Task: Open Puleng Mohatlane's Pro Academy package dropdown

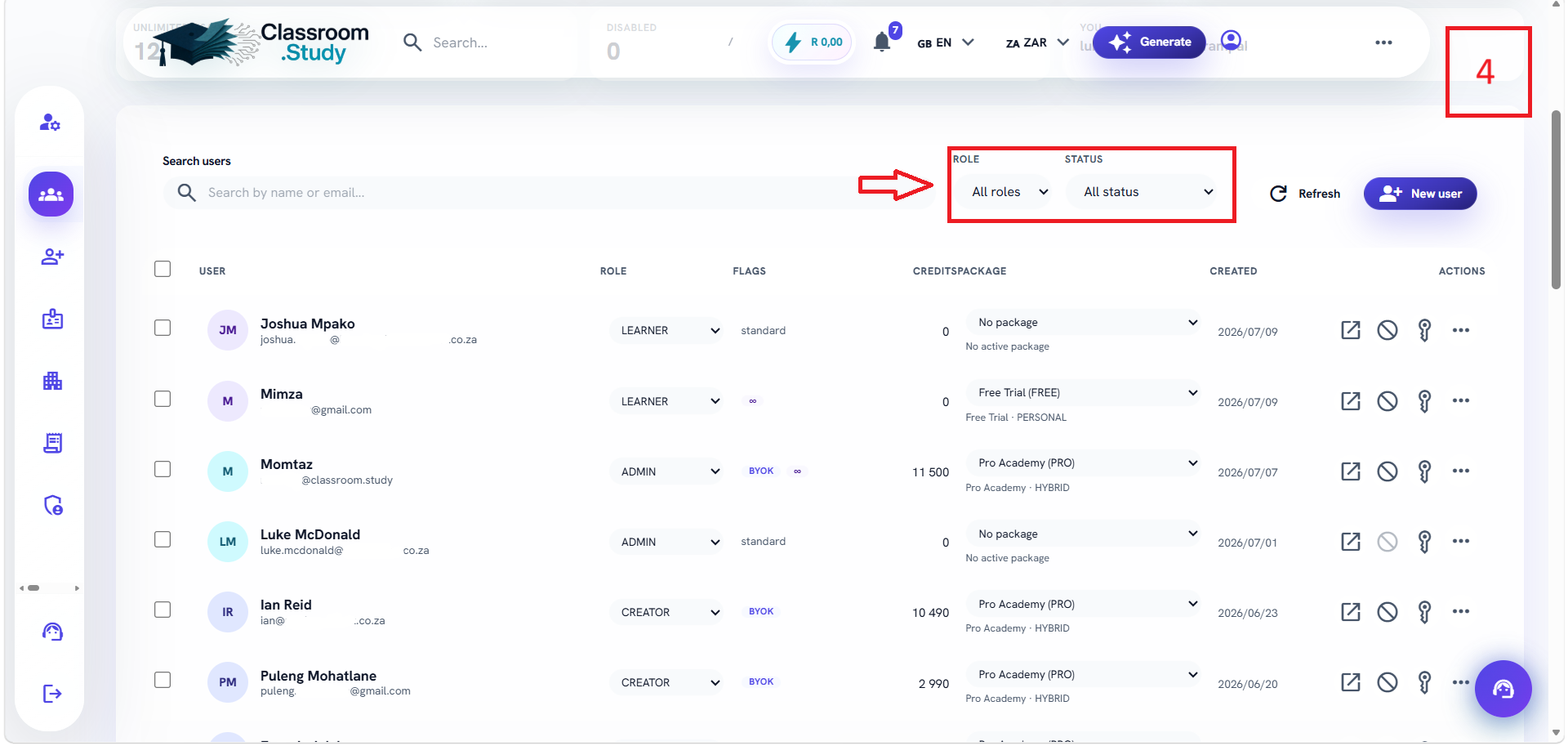Action: point(1084,674)
